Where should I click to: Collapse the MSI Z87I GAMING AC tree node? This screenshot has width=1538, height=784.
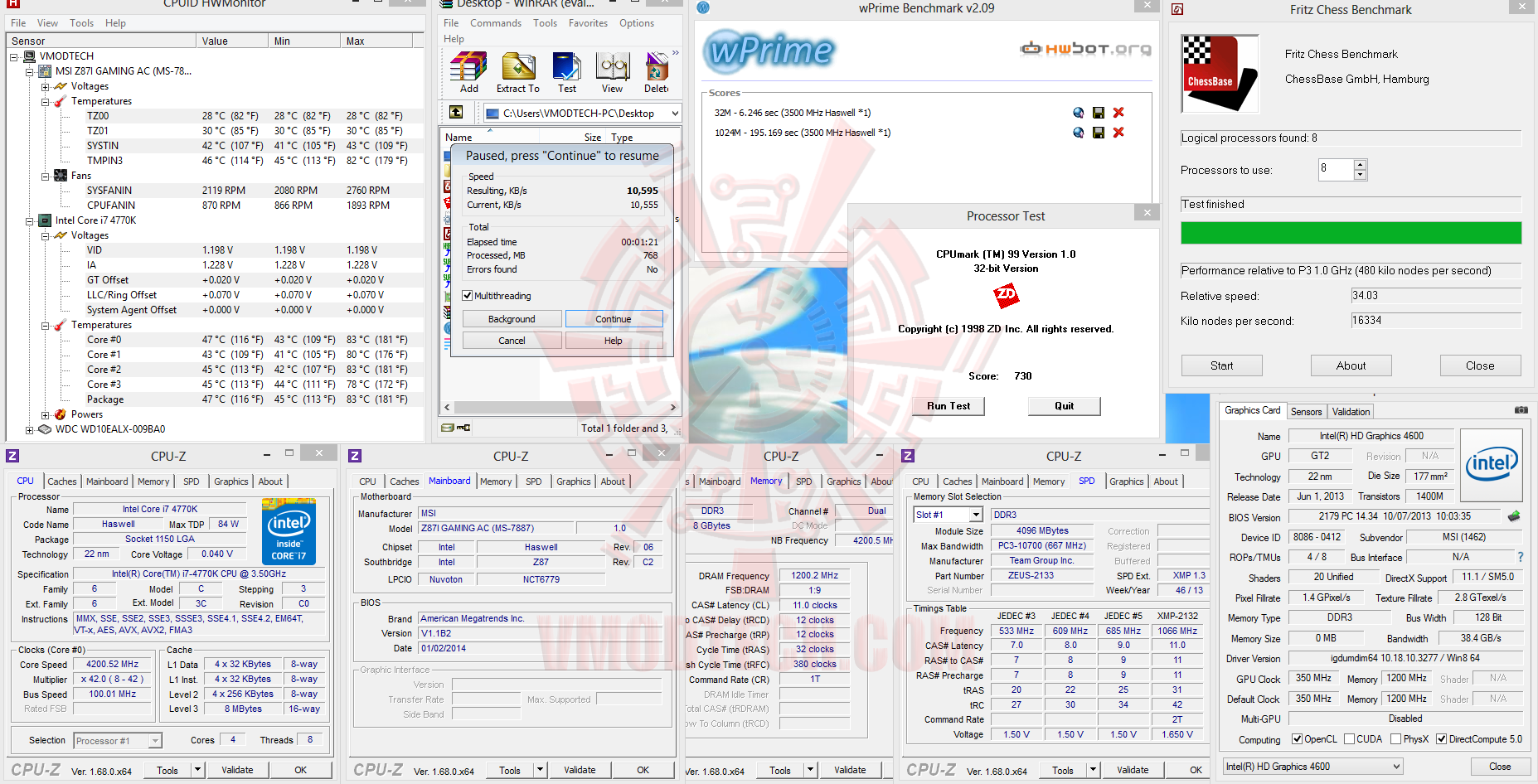point(29,71)
